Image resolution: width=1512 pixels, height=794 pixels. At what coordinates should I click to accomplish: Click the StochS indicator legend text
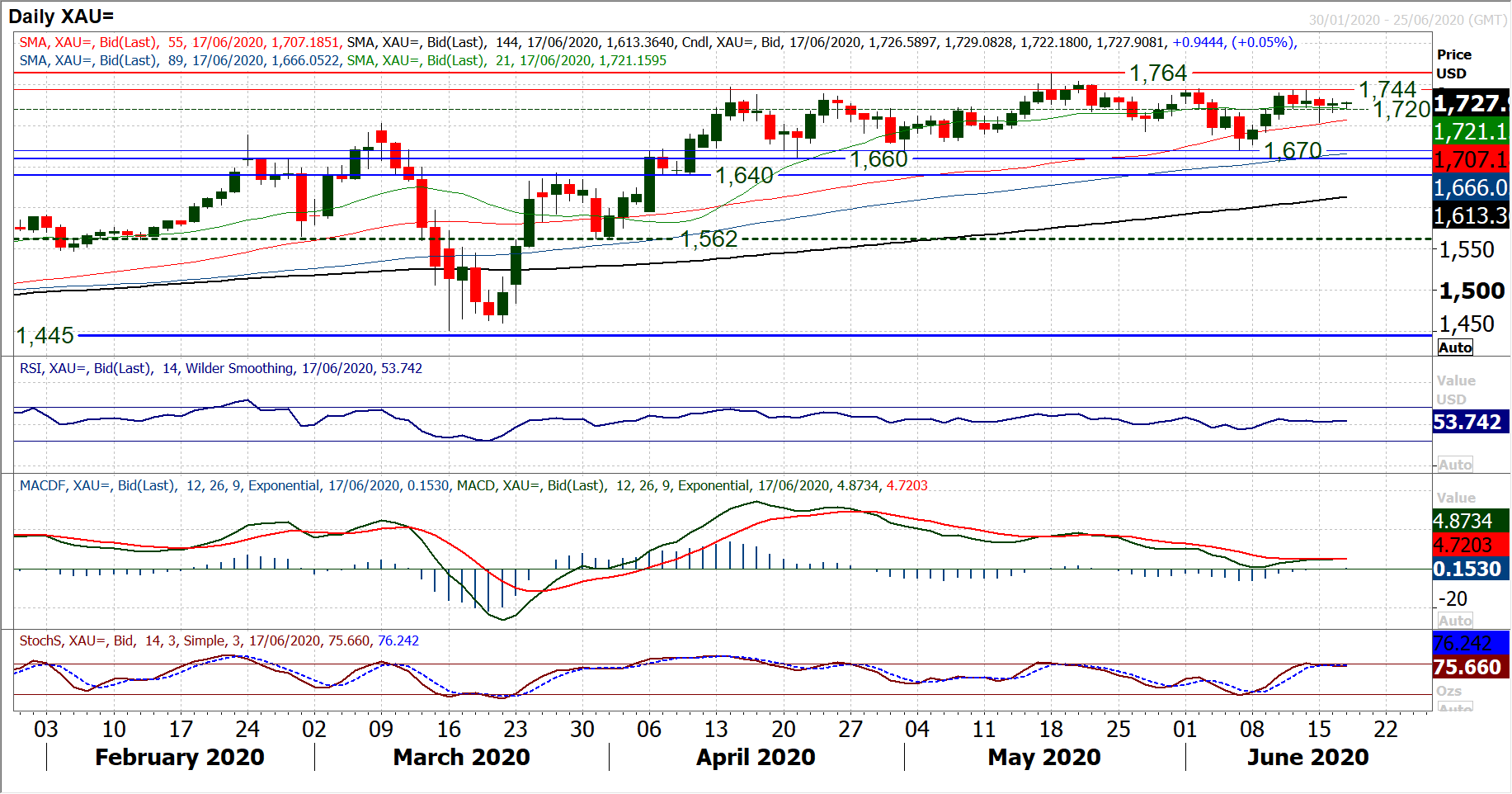(x=219, y=640)
